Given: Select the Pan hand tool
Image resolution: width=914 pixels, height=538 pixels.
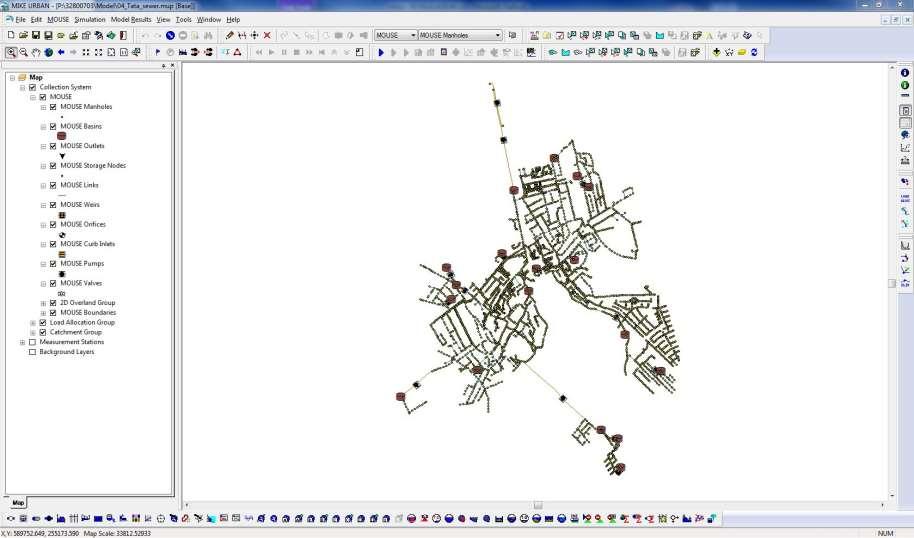Looking at the screenshot, I should [36, 52].
